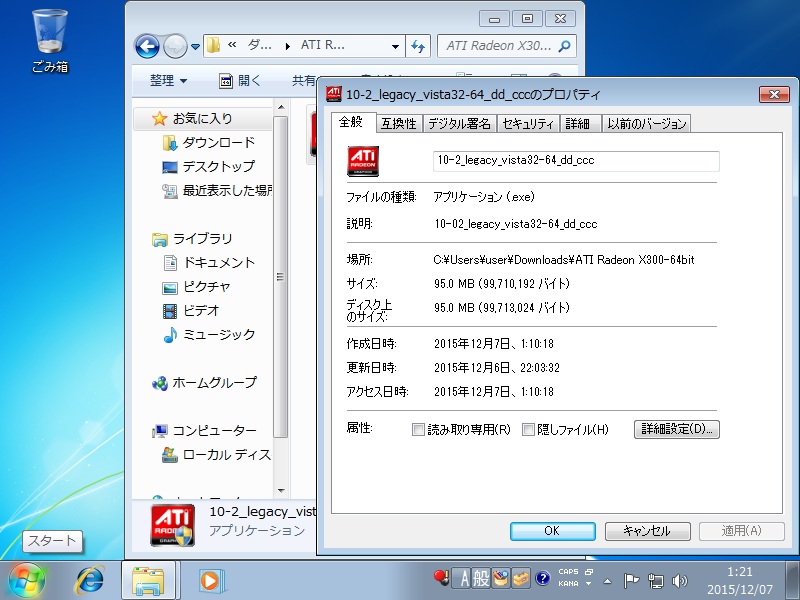Image resolution: width=800 pixels, height=600 pixels.
Task: Open 最近表示した場所 in favorites
Action: click(217, 190)
